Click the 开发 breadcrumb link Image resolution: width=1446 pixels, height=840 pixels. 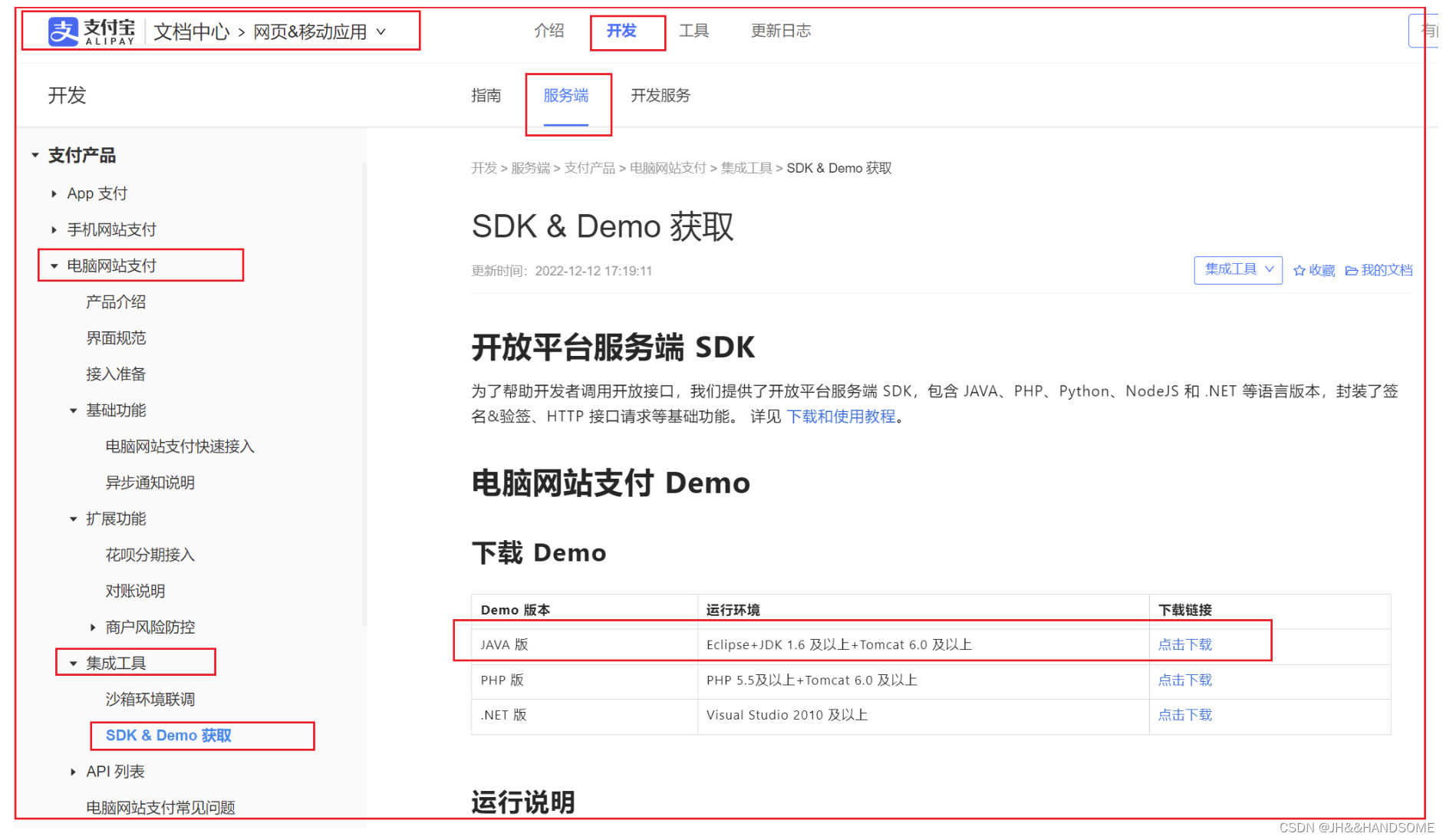click(x=484, y=168)
